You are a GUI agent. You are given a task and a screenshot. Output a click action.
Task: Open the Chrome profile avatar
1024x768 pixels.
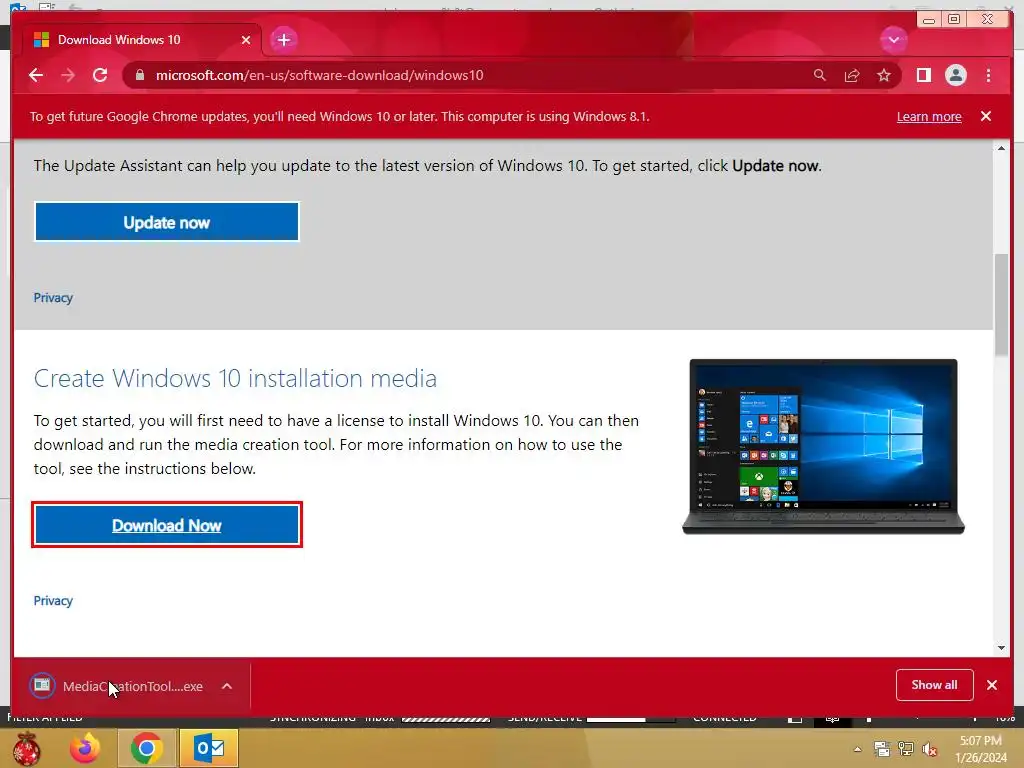(955, 75)
